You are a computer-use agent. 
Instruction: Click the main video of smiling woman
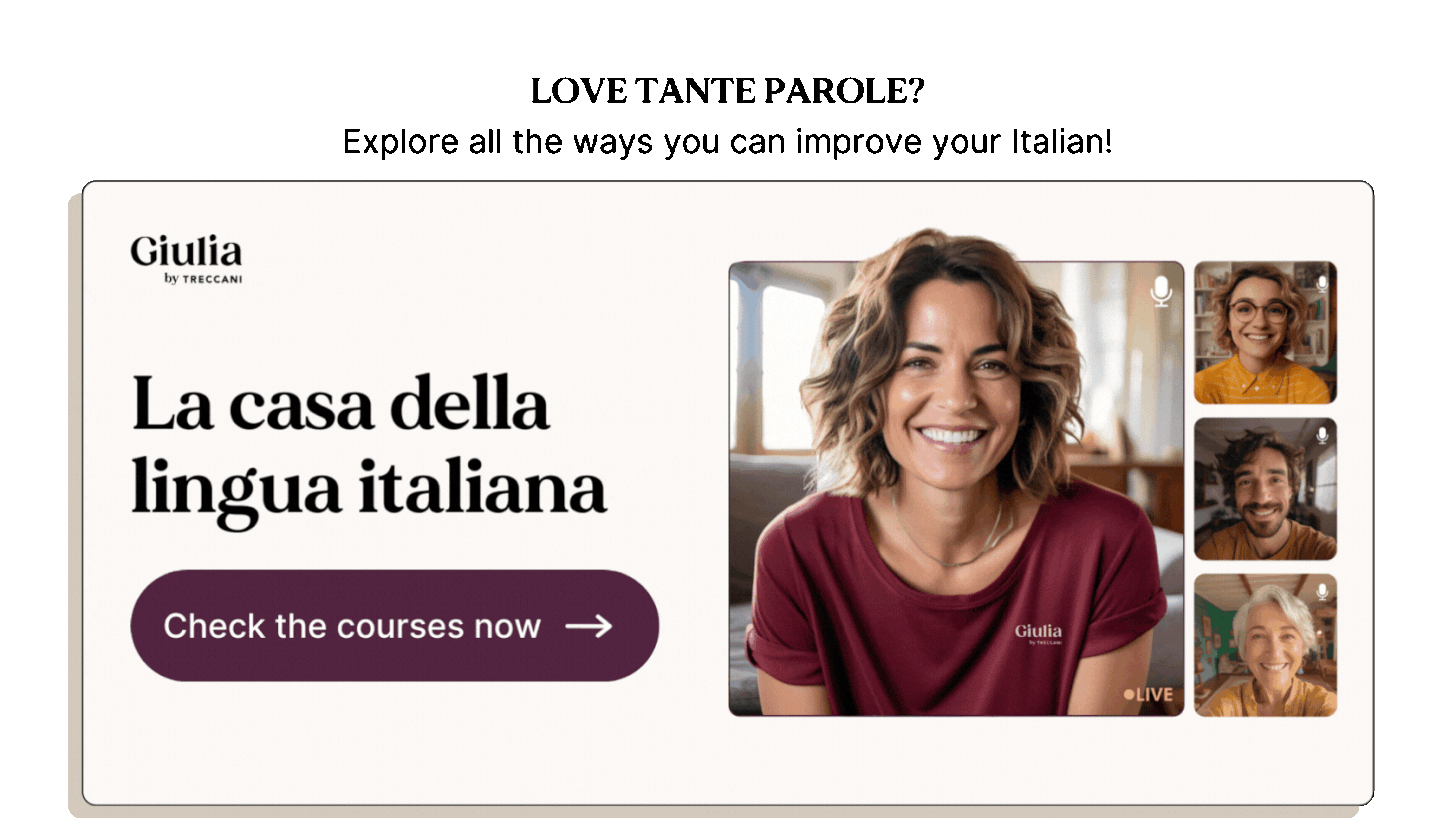coord(956,488)
